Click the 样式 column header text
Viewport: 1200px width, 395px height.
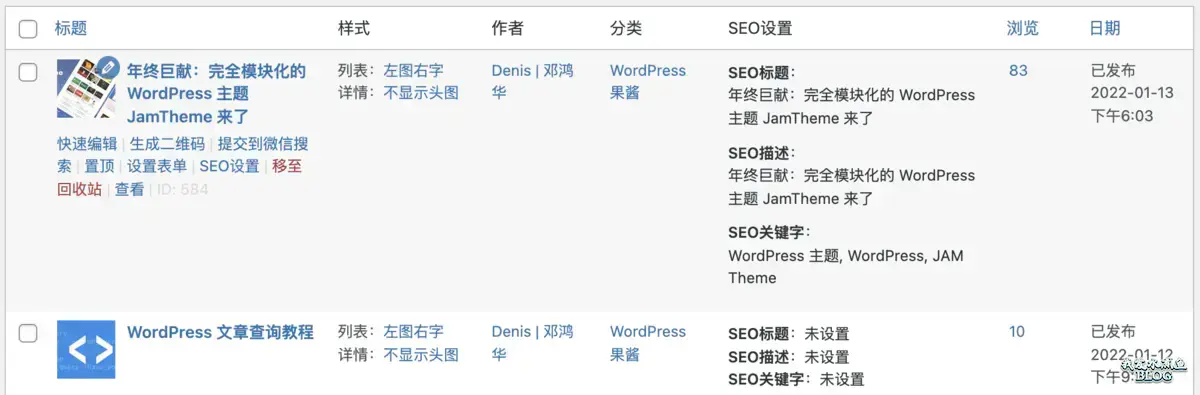[x=354, y=28]
